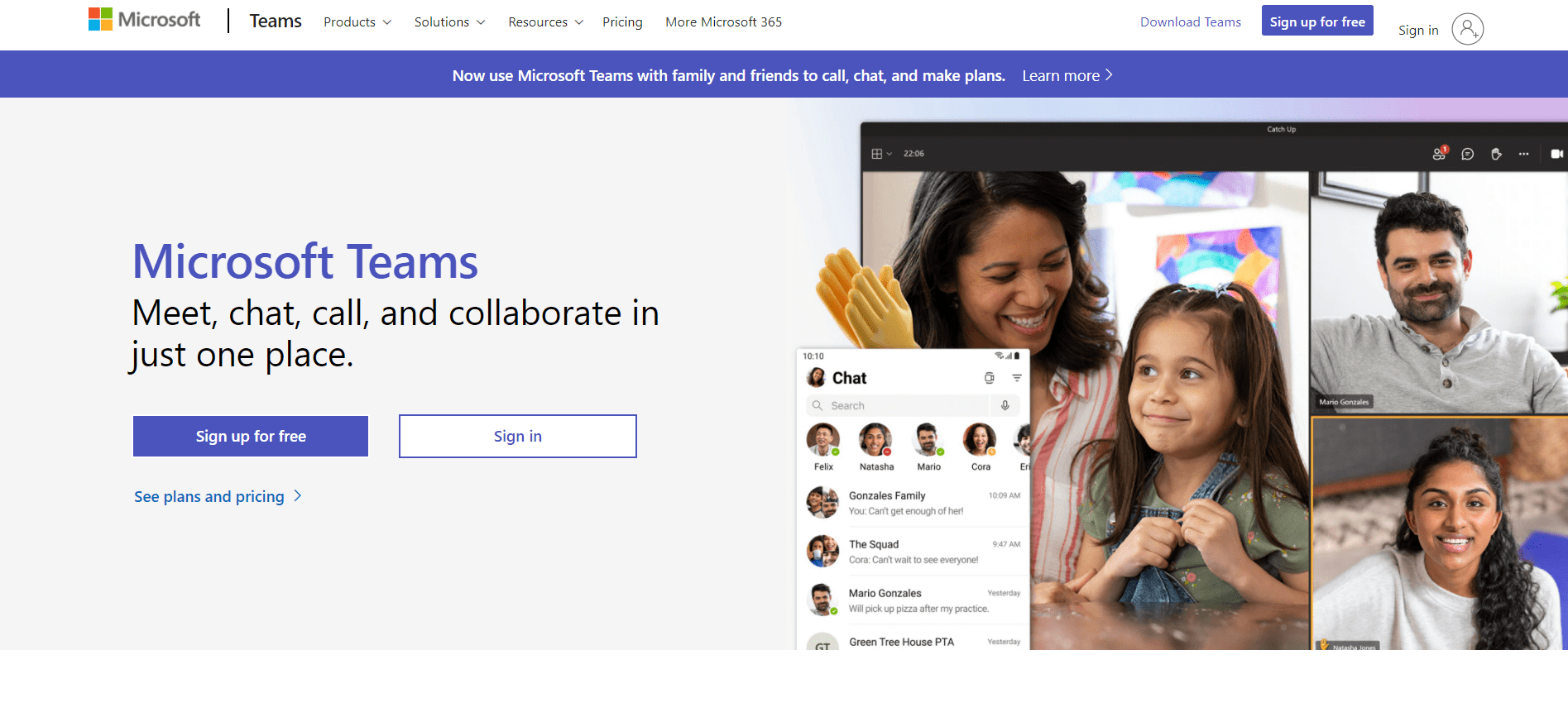Open the meeting chat bubble icon
The image size is (1568, 717).
(1468, 154)
